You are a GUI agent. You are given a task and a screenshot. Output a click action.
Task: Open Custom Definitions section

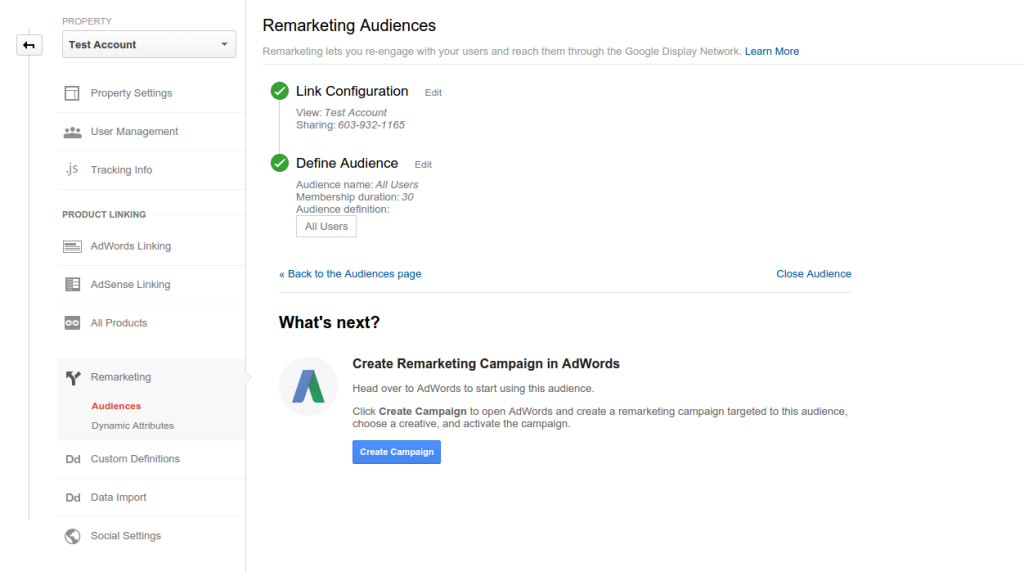(135, 459)
